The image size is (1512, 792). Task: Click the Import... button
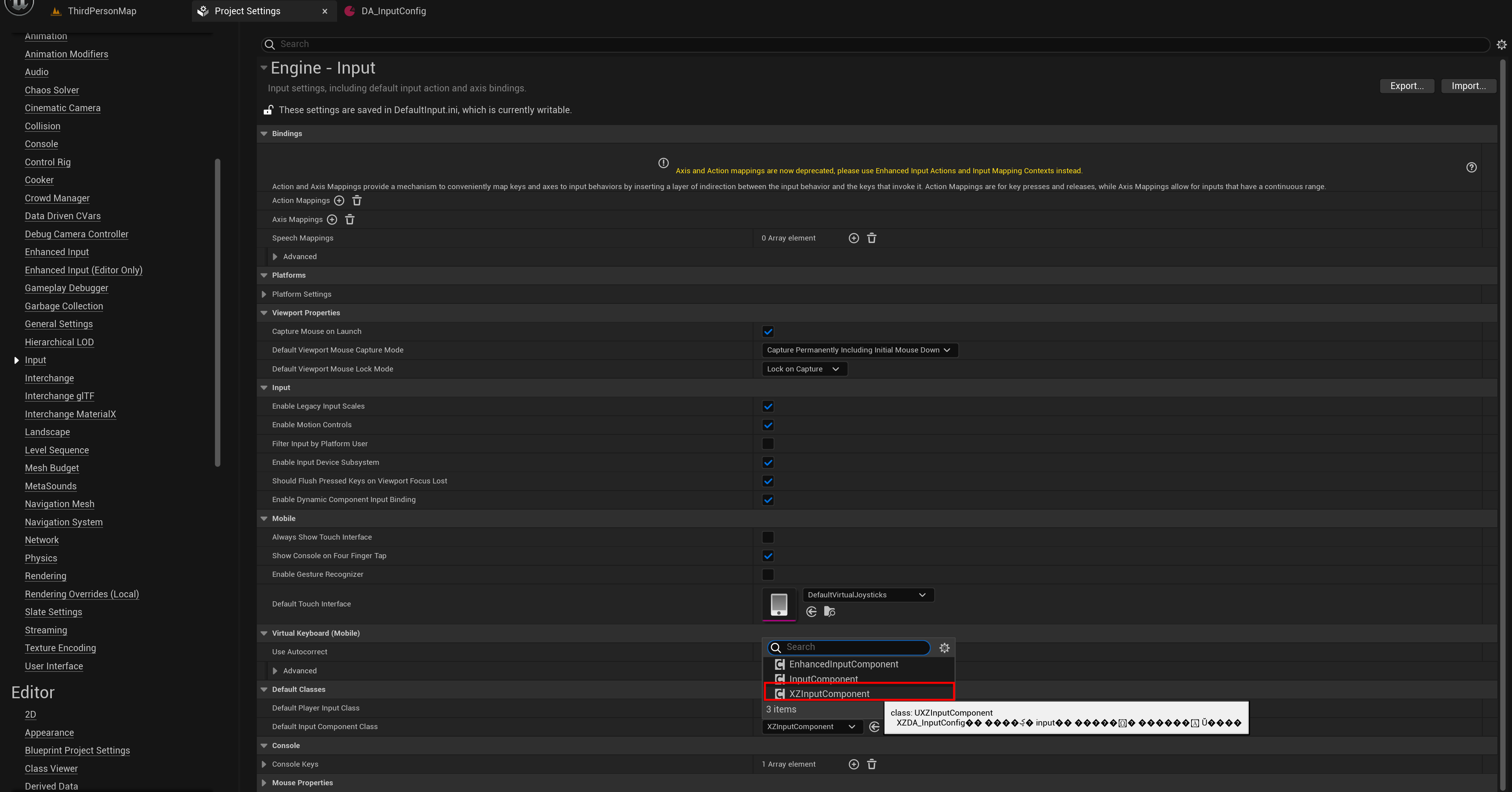point(1468,86)
